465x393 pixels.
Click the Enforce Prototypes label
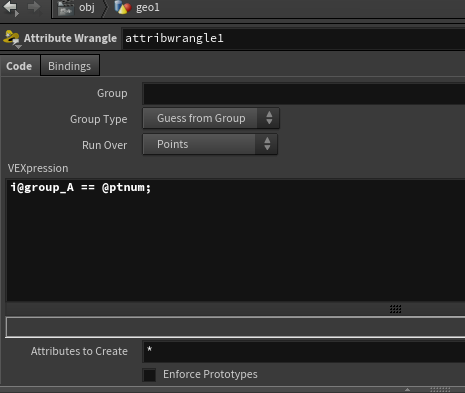[x=210, y=374]
